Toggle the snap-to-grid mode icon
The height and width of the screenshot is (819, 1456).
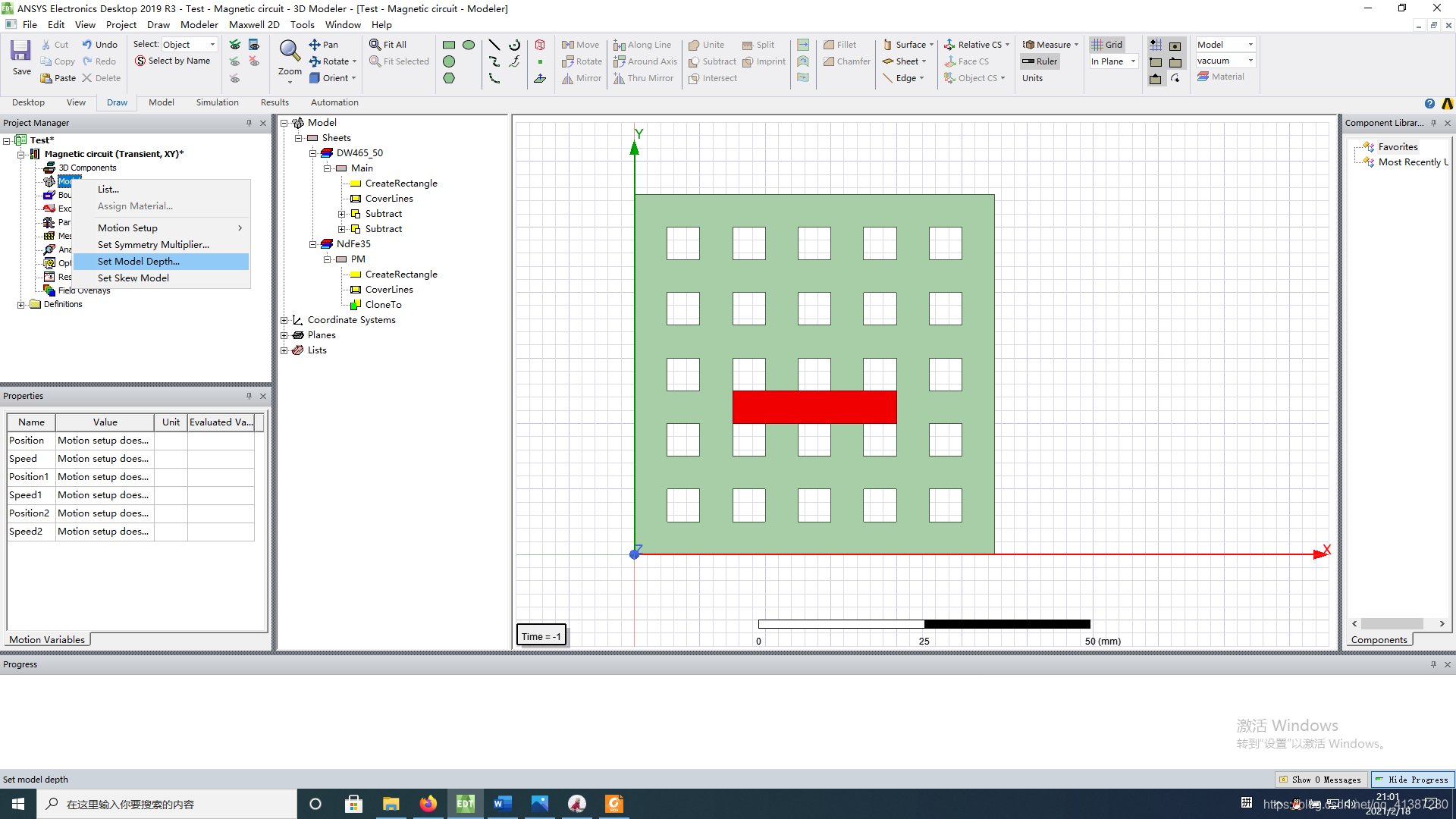1156,45
